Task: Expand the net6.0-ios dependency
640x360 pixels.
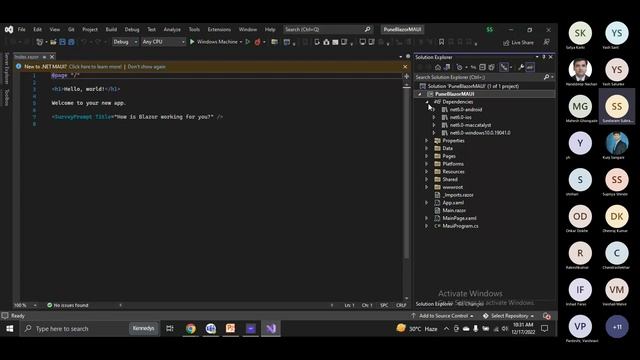Action: (x=434, y=117)
